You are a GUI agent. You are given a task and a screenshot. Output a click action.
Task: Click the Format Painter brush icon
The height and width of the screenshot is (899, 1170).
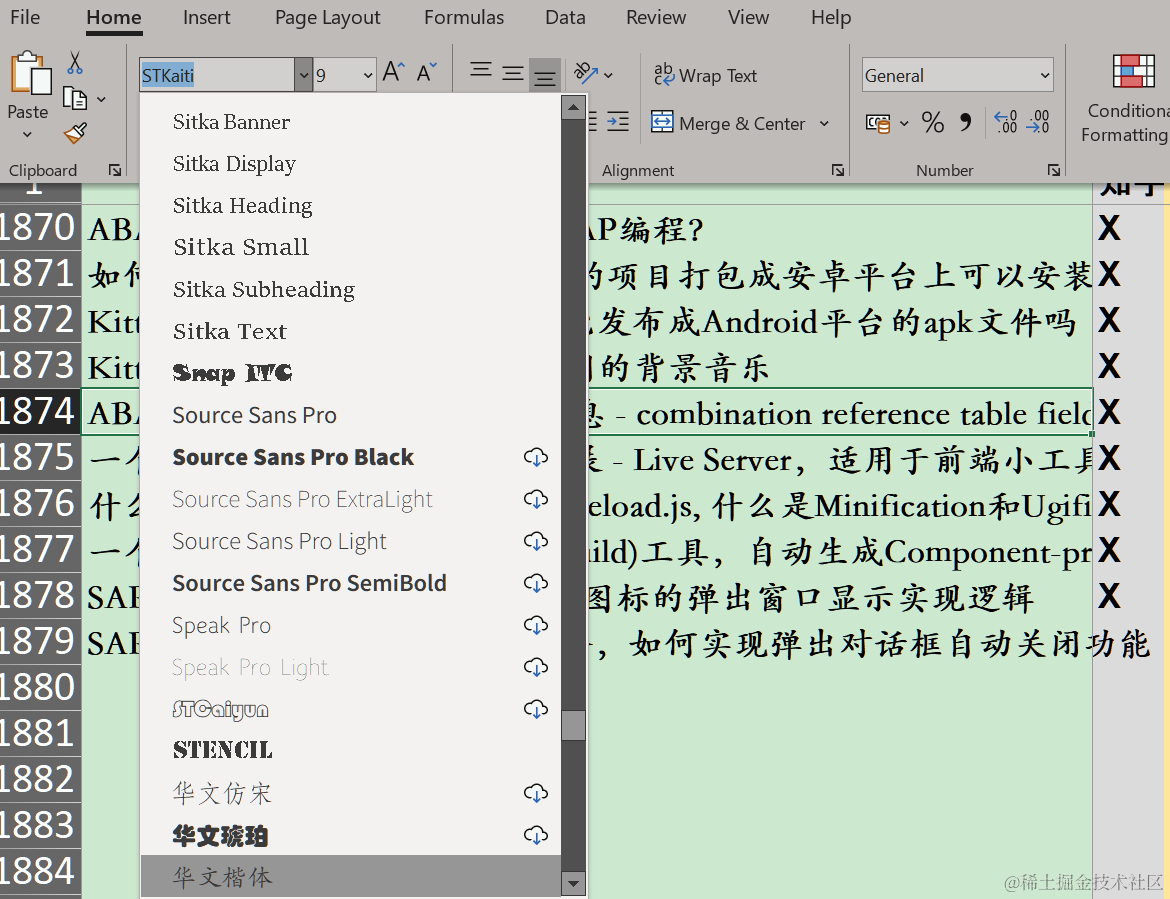(75, 133)
